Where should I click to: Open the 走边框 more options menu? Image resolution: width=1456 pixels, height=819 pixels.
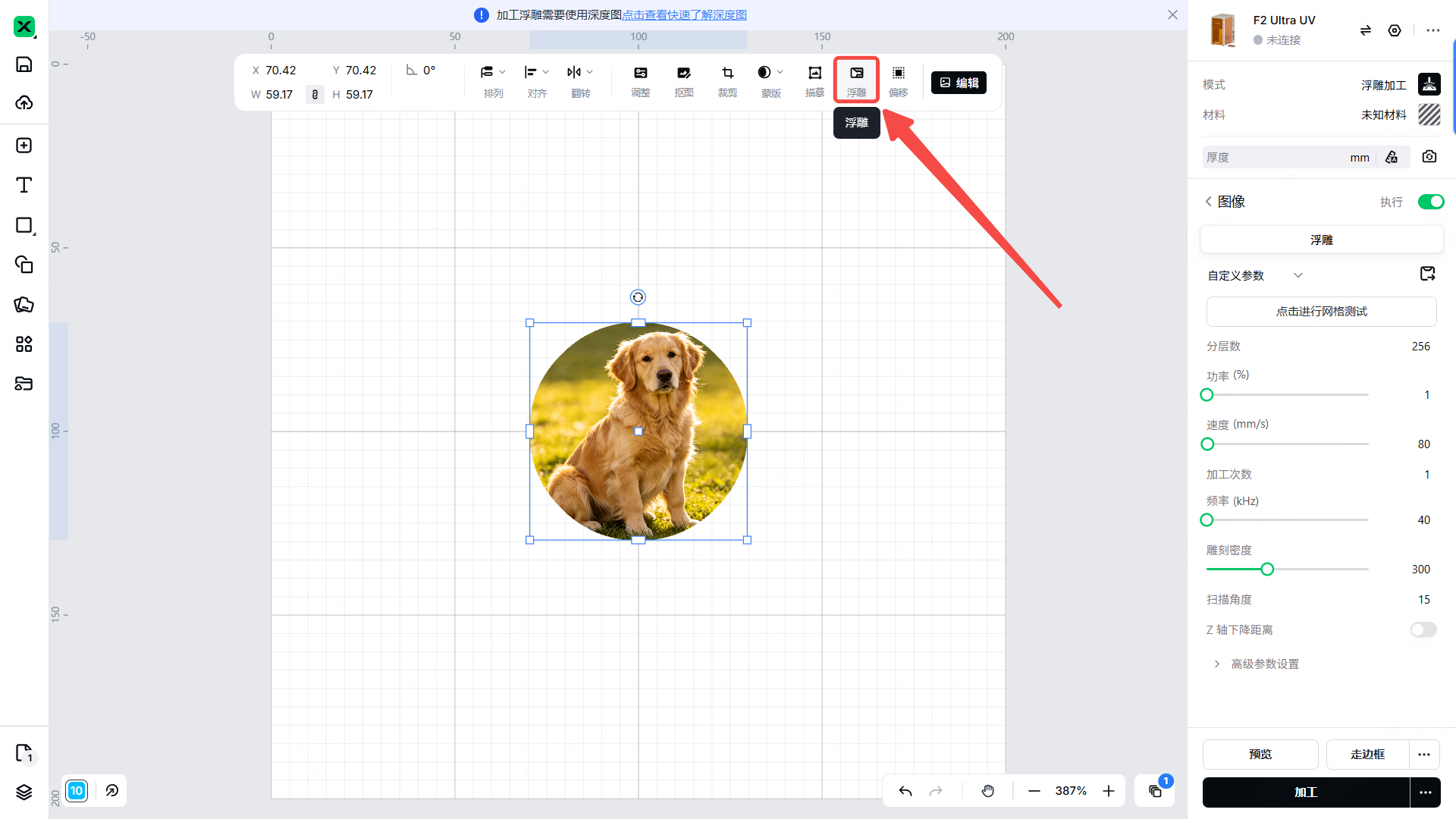[1424, 755]
